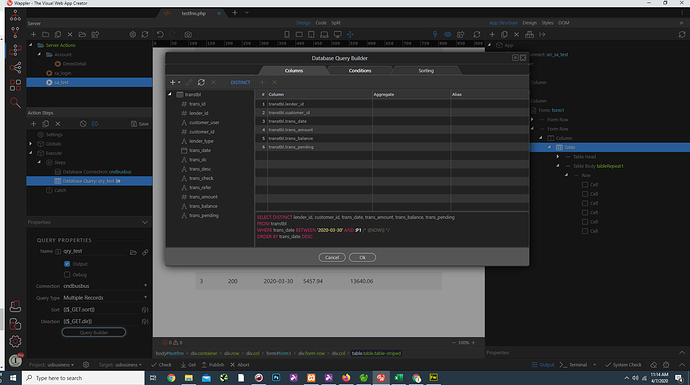Select the testfrm.php document tab
Screen dimensions: 690x385
click(x=194, y=13)
